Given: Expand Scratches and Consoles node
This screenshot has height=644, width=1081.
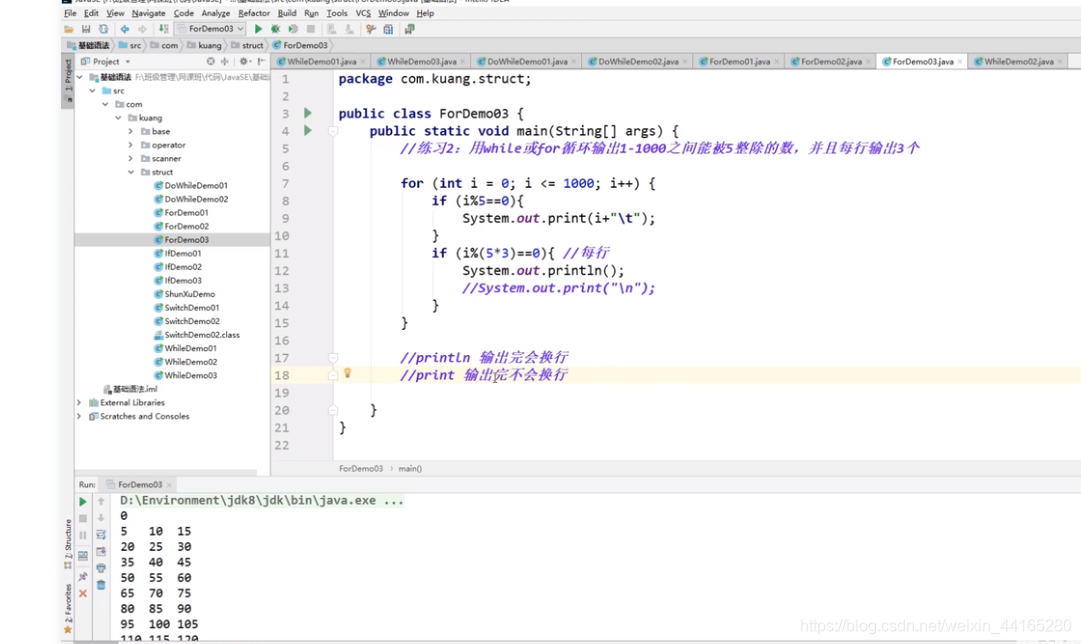Looking at the screenshot, I should tap(79, 416).
